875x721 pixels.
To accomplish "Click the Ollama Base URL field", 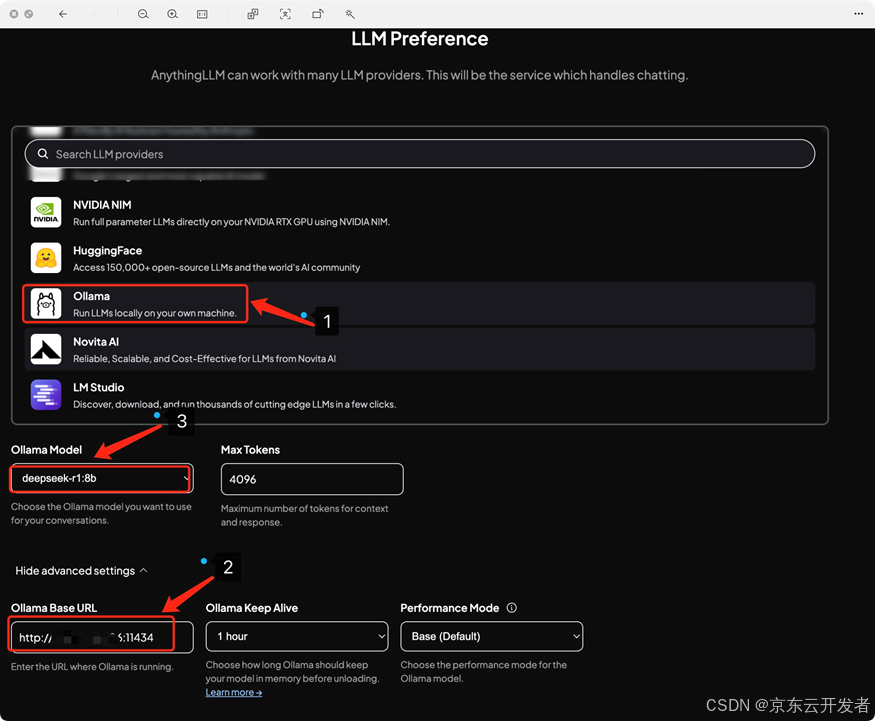I will 102,637.
